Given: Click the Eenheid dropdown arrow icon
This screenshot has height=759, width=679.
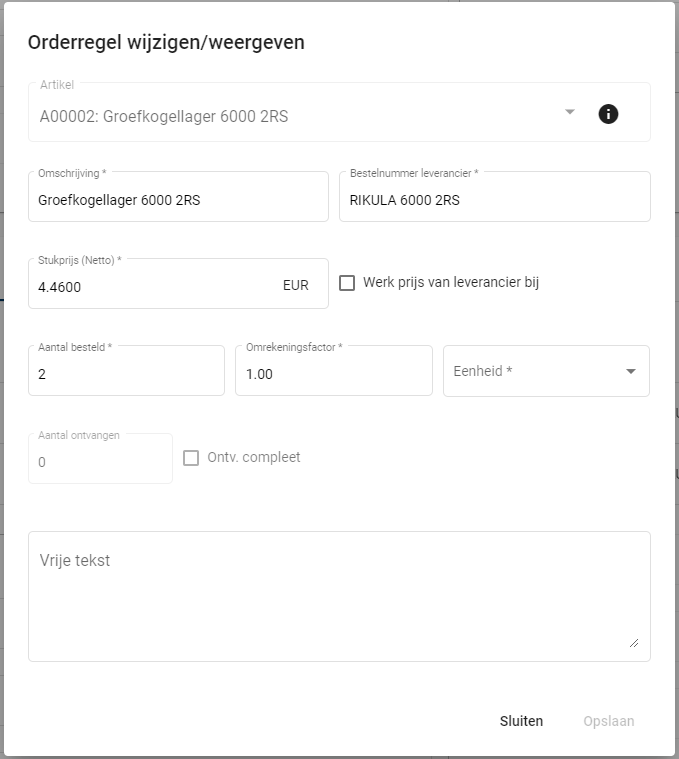Looking at the screenshot, I should (x=631, y=371).
